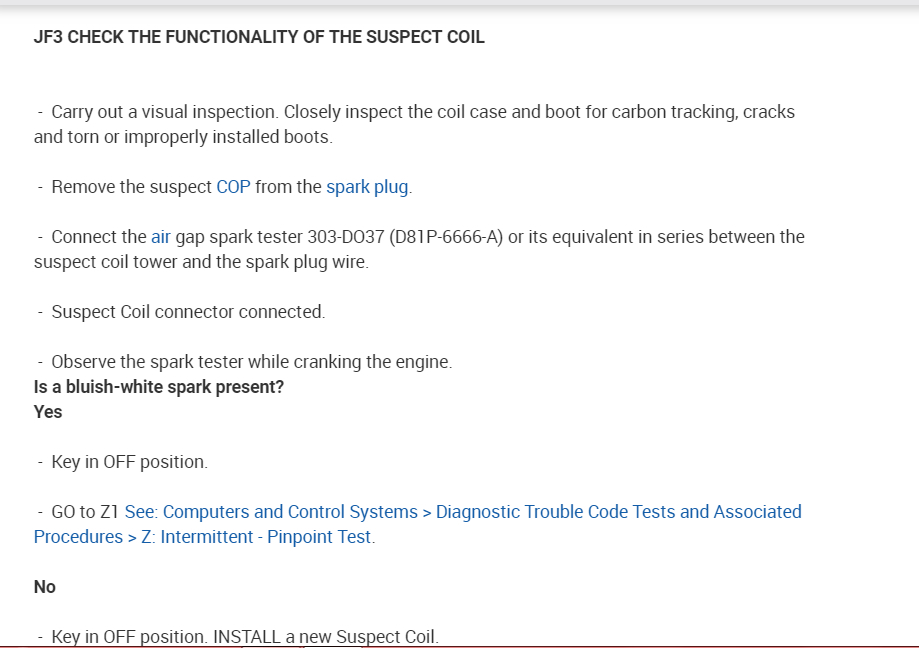Select the bold No answer label
Screen dimensions: 919x648
click(x=45, y=587)
